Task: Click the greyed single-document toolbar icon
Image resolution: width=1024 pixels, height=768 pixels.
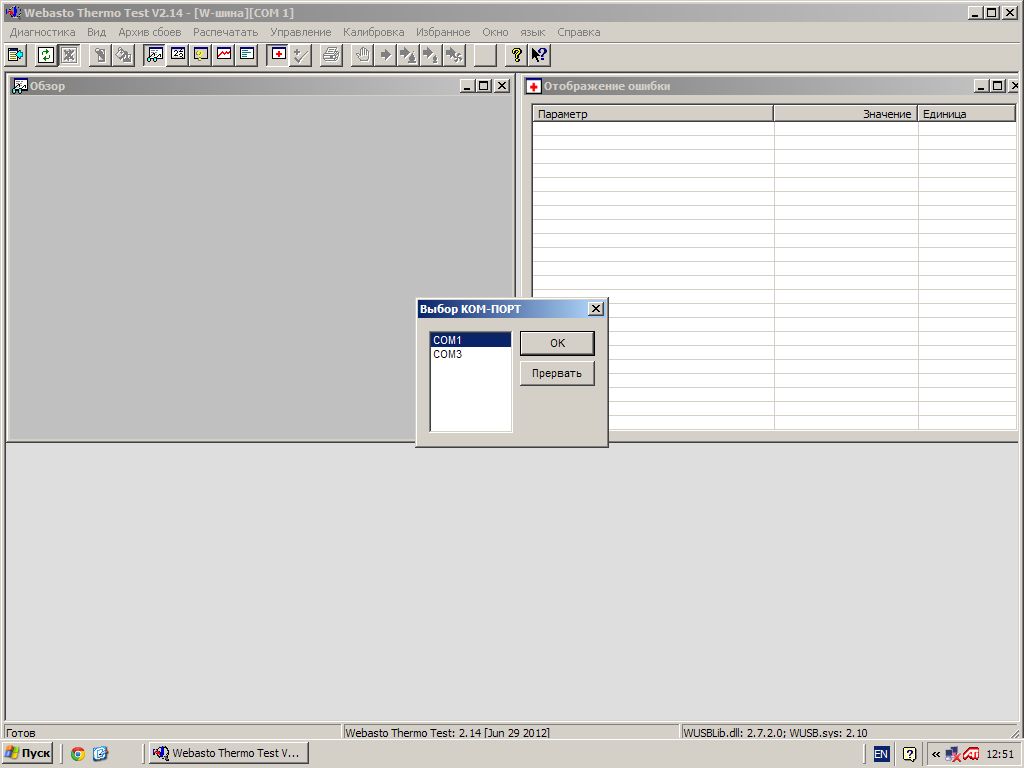Action: pyautogui.click(x=100, y=56)
